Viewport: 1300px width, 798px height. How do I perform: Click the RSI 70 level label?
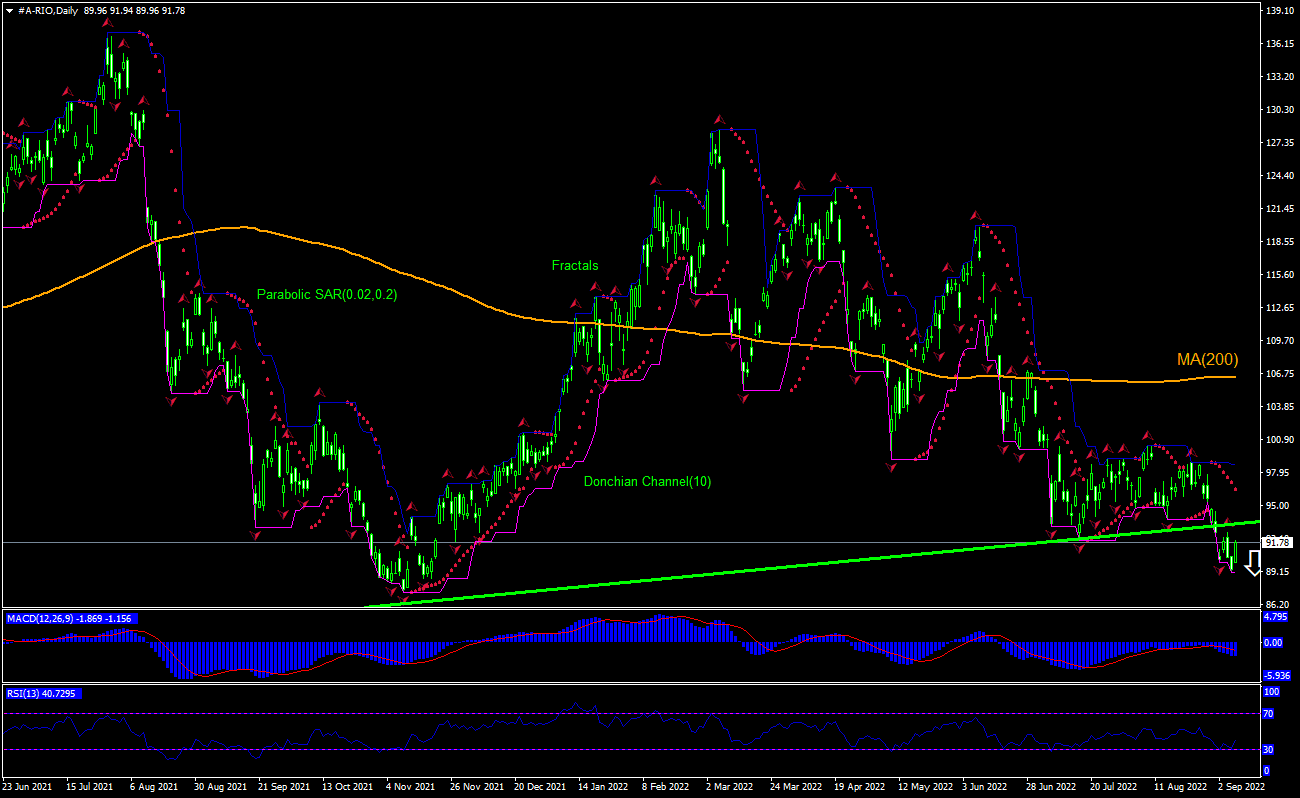[1268, 714]
